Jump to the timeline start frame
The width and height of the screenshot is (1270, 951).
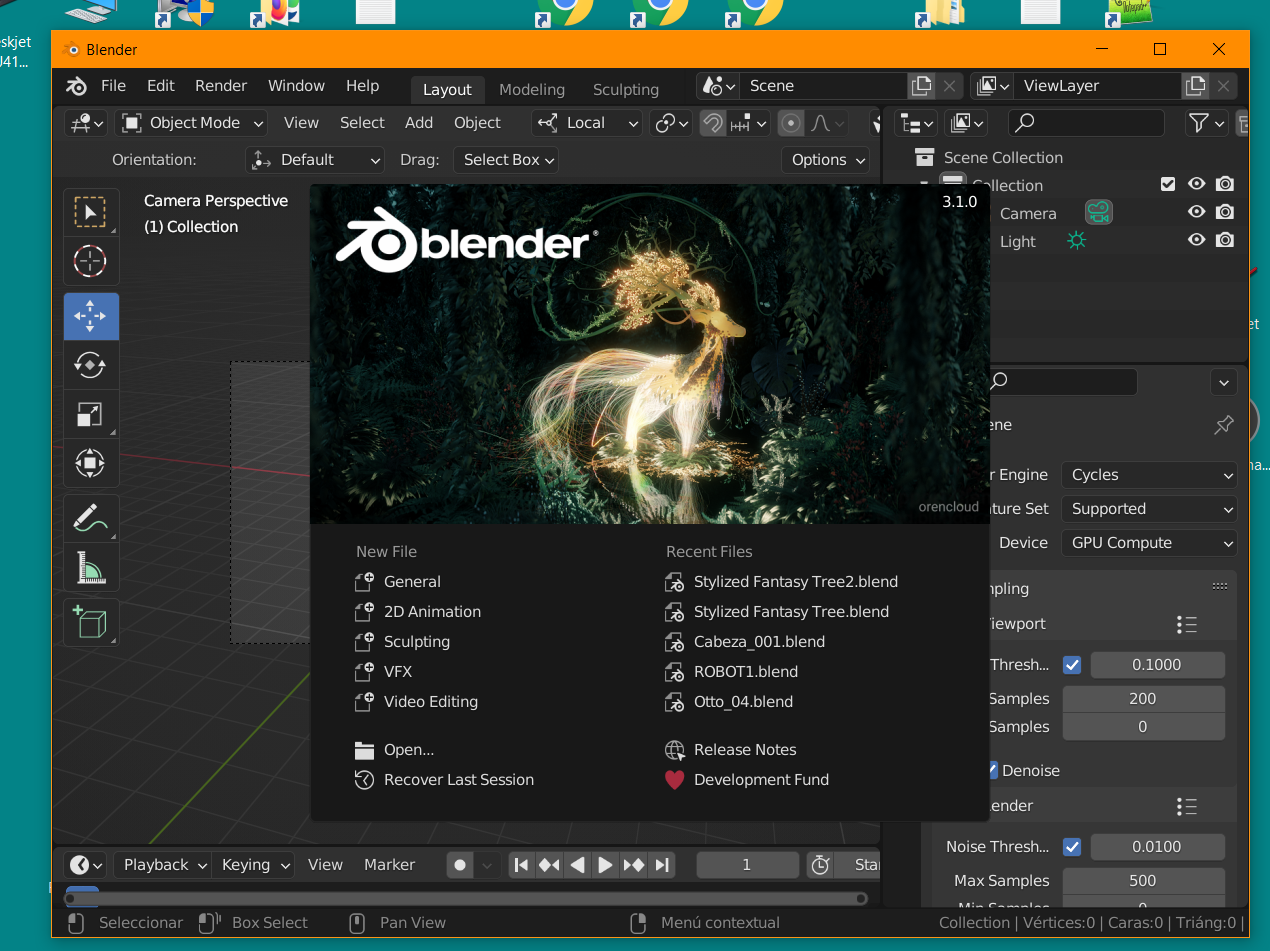click(x=521, y=865)
